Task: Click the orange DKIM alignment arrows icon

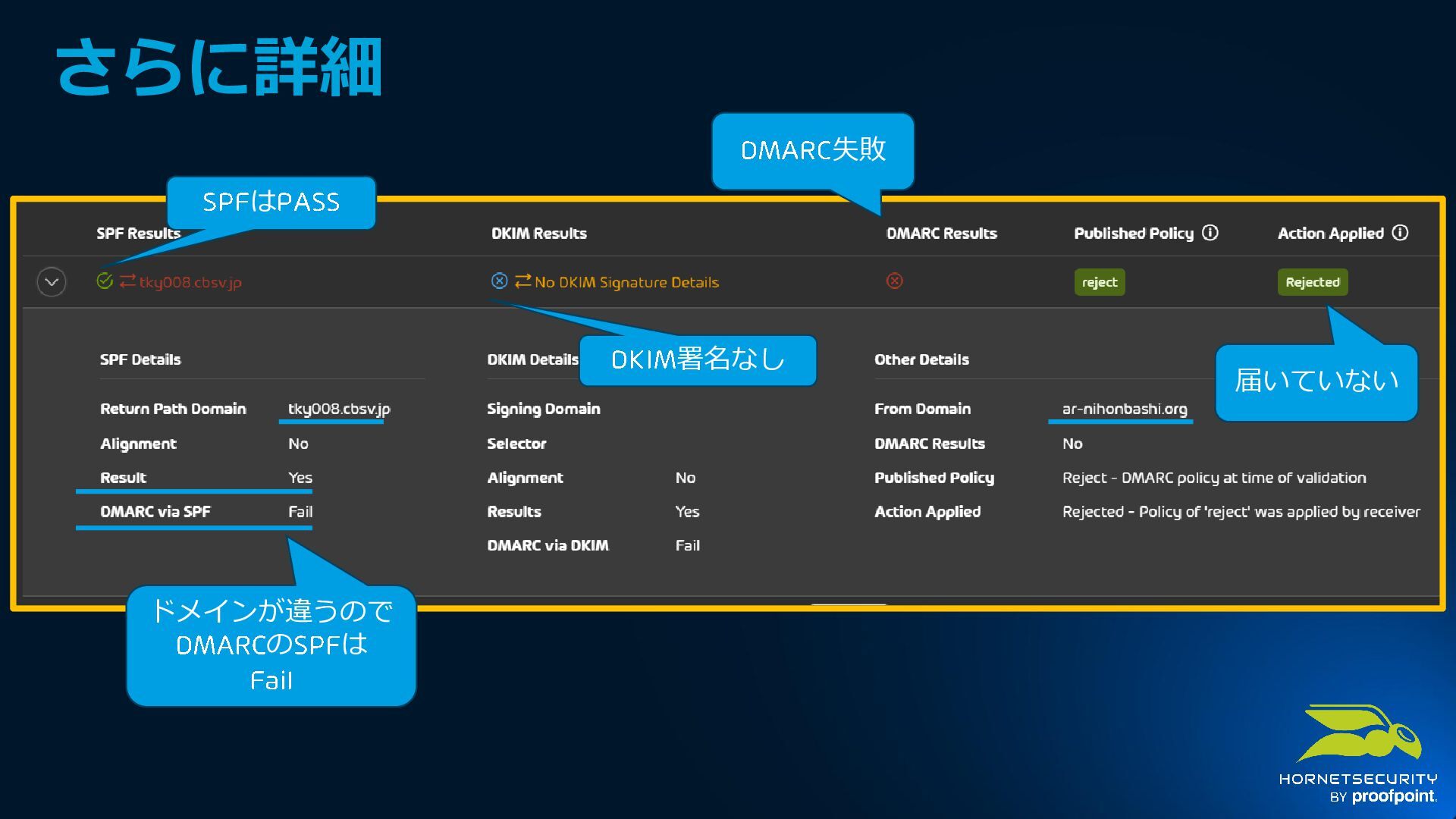Action: coord(522,281)
